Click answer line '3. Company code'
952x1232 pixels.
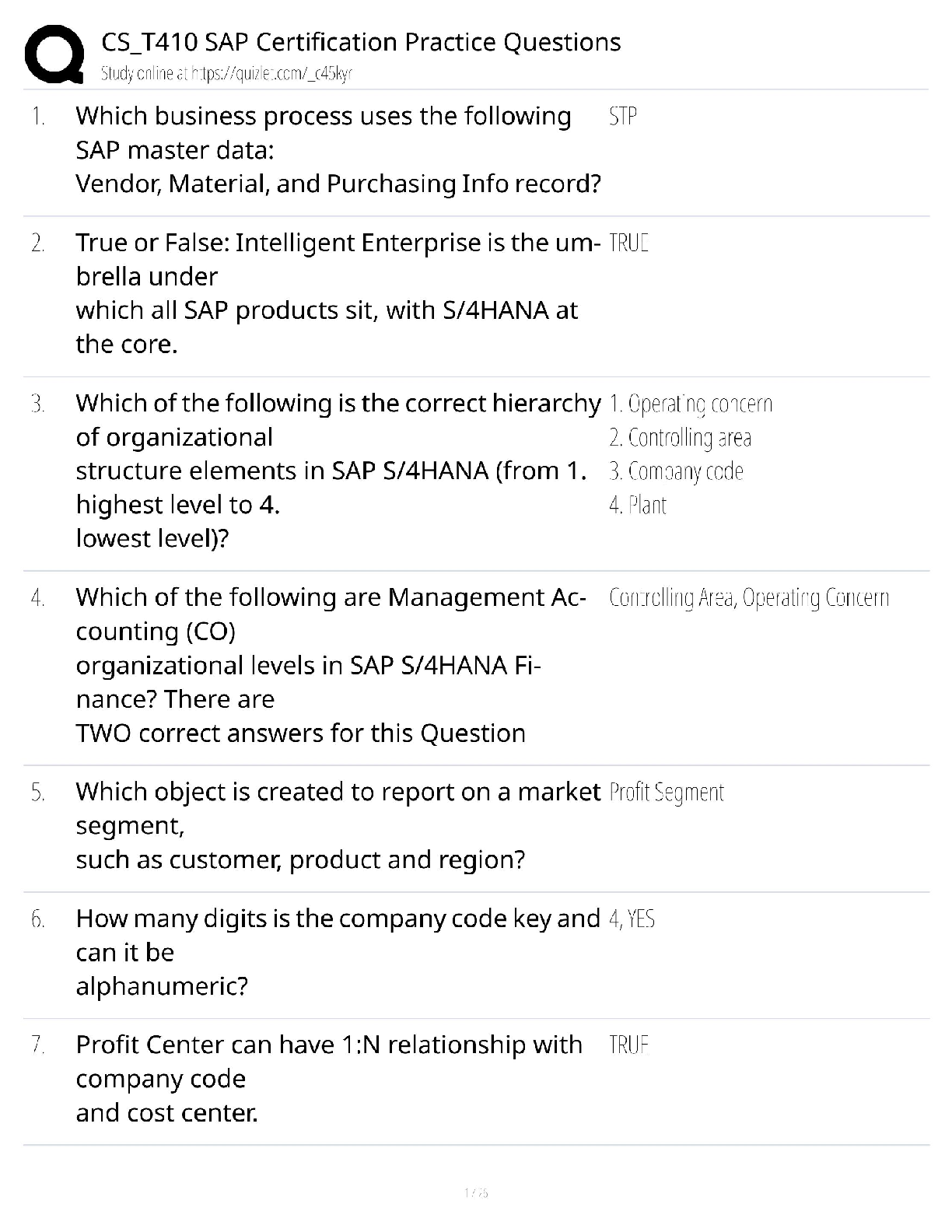676,471
